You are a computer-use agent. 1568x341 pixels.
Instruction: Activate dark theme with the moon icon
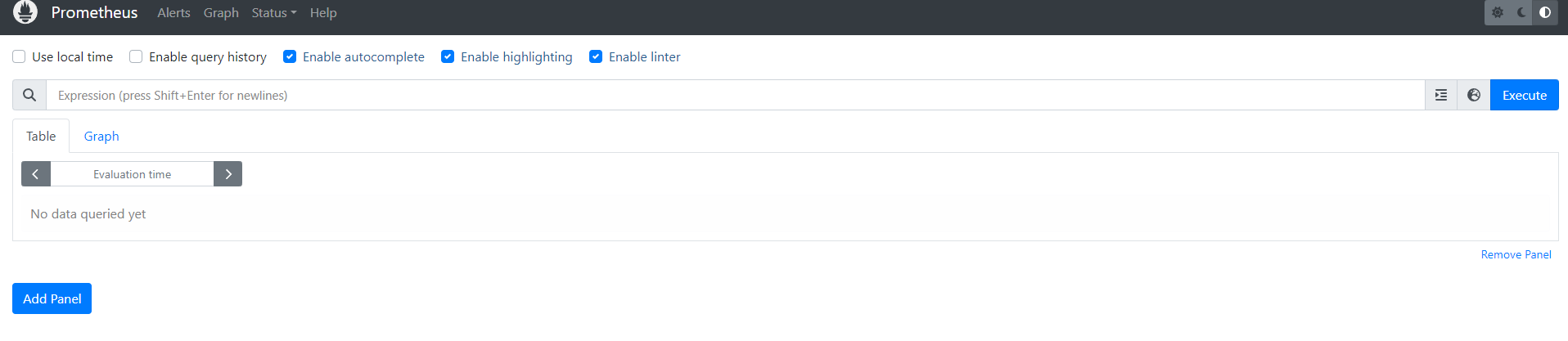(x=1521, y=12)
